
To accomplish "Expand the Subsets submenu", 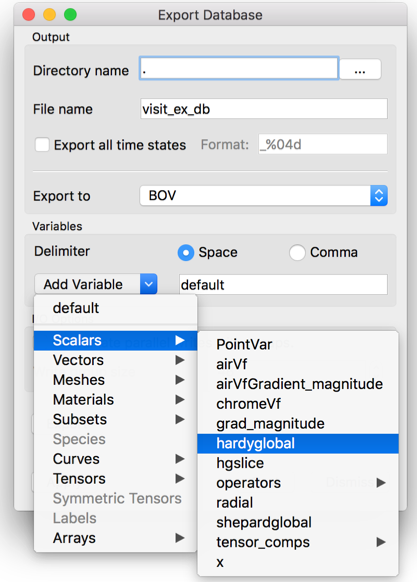I will 115,419.
